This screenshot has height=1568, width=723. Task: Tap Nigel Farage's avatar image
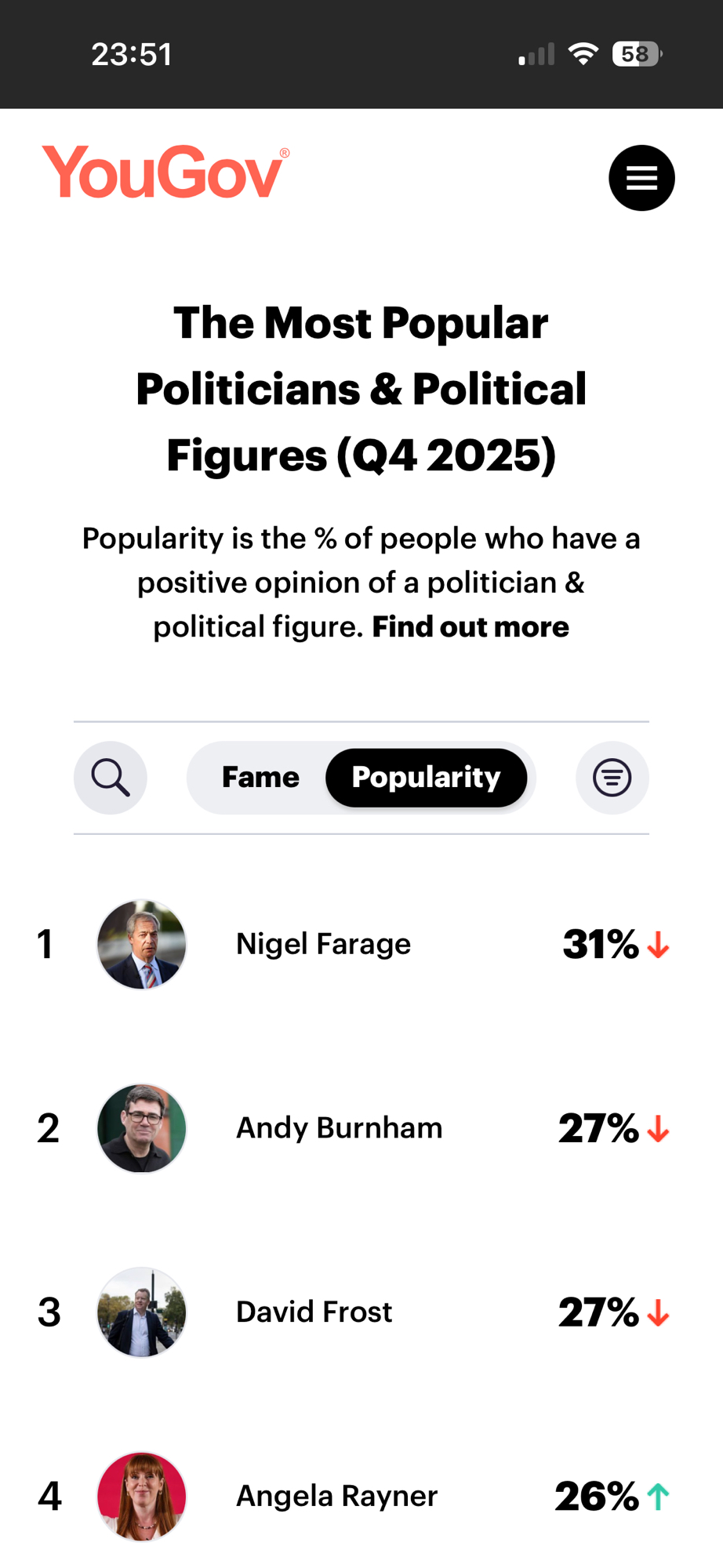142,944
